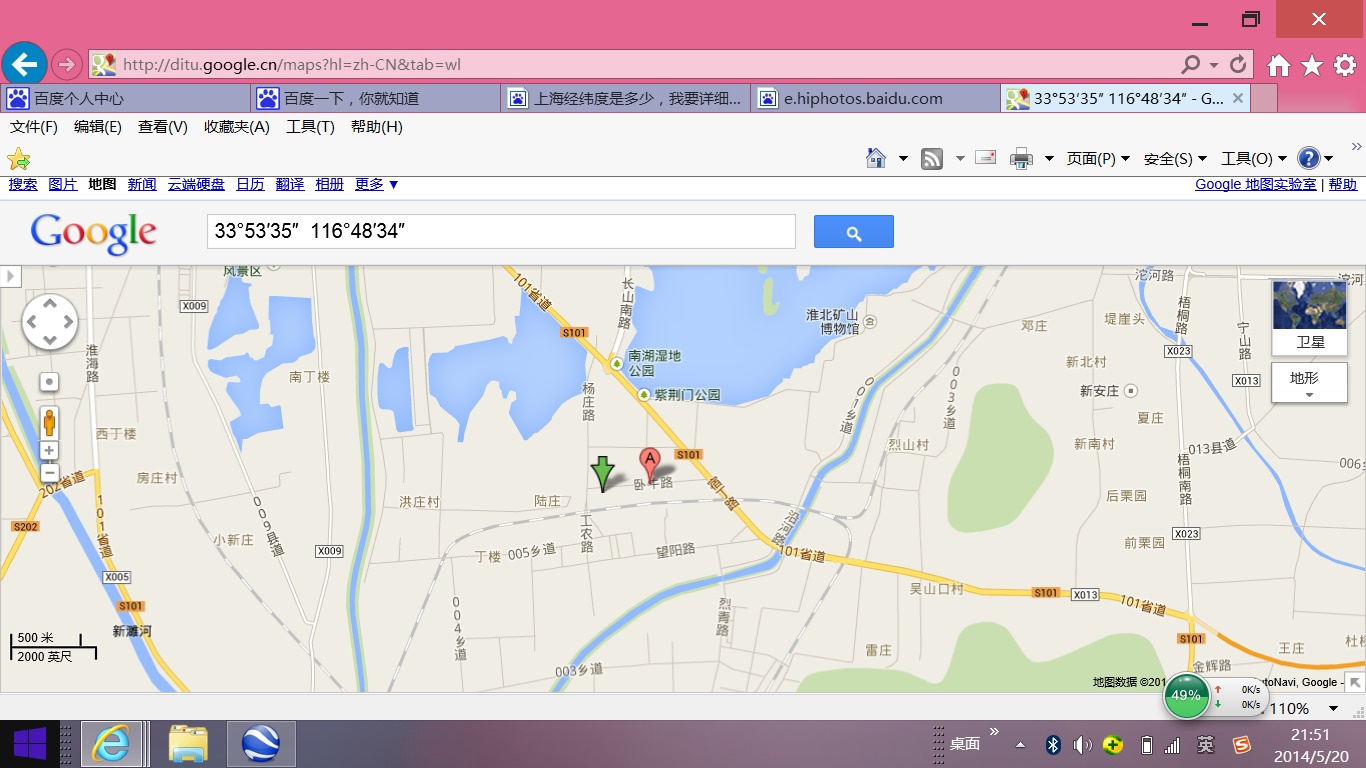Click the RSS feeds icon
The width and height of the screenshot is (1366, 768).
(932, 158)
